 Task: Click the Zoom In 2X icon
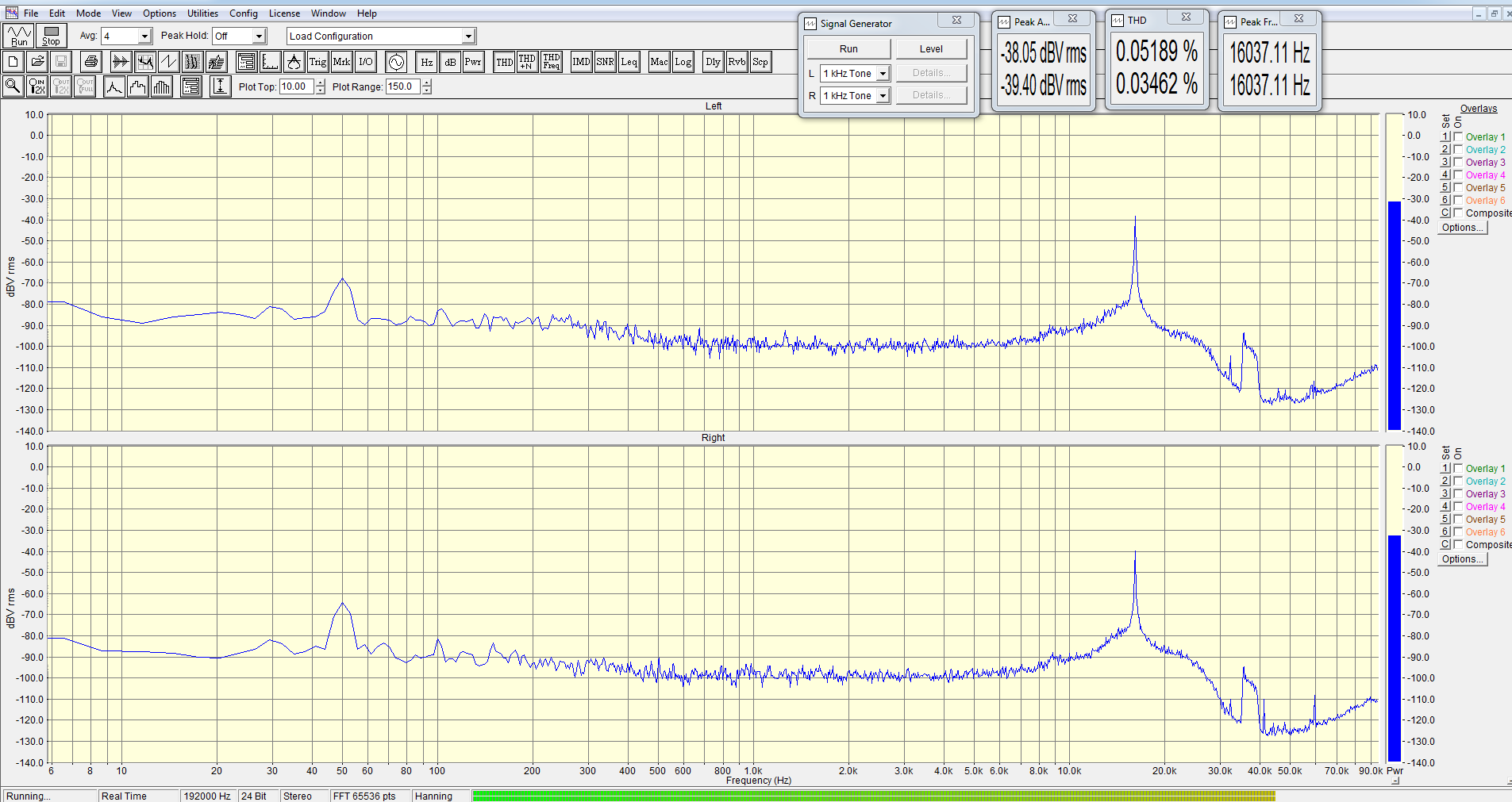point(37,86)
